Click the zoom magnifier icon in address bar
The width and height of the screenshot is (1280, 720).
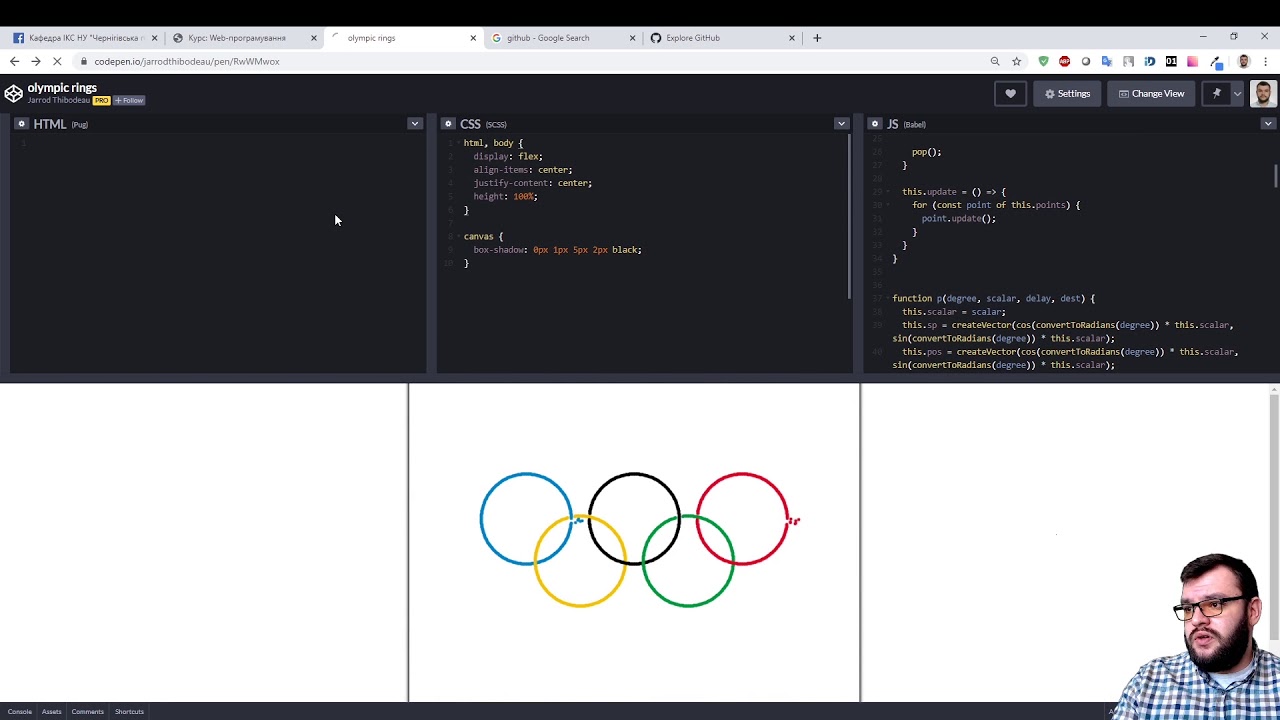tap(995, 61)
